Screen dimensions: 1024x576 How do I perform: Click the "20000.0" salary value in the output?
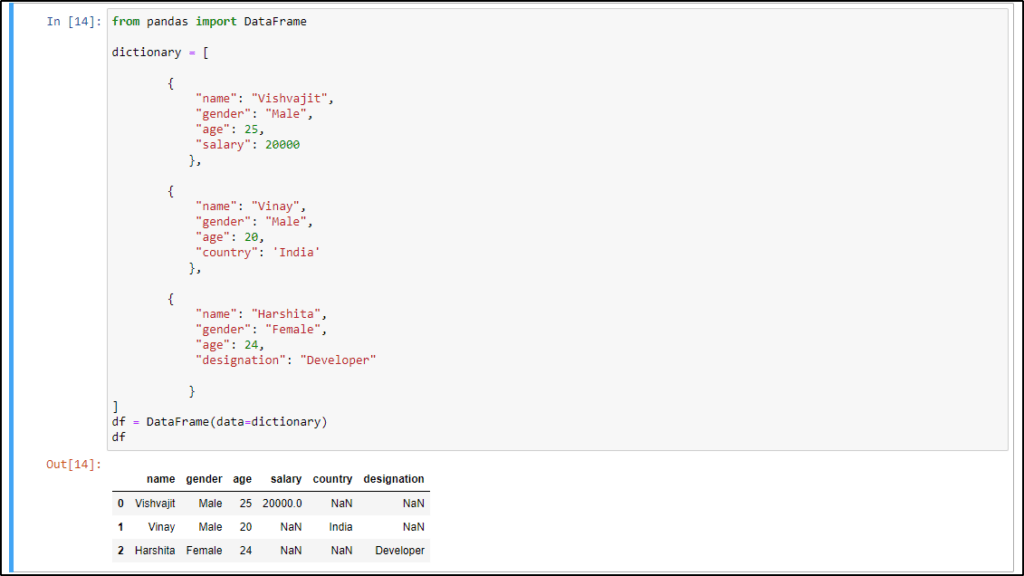coord(283,503)
